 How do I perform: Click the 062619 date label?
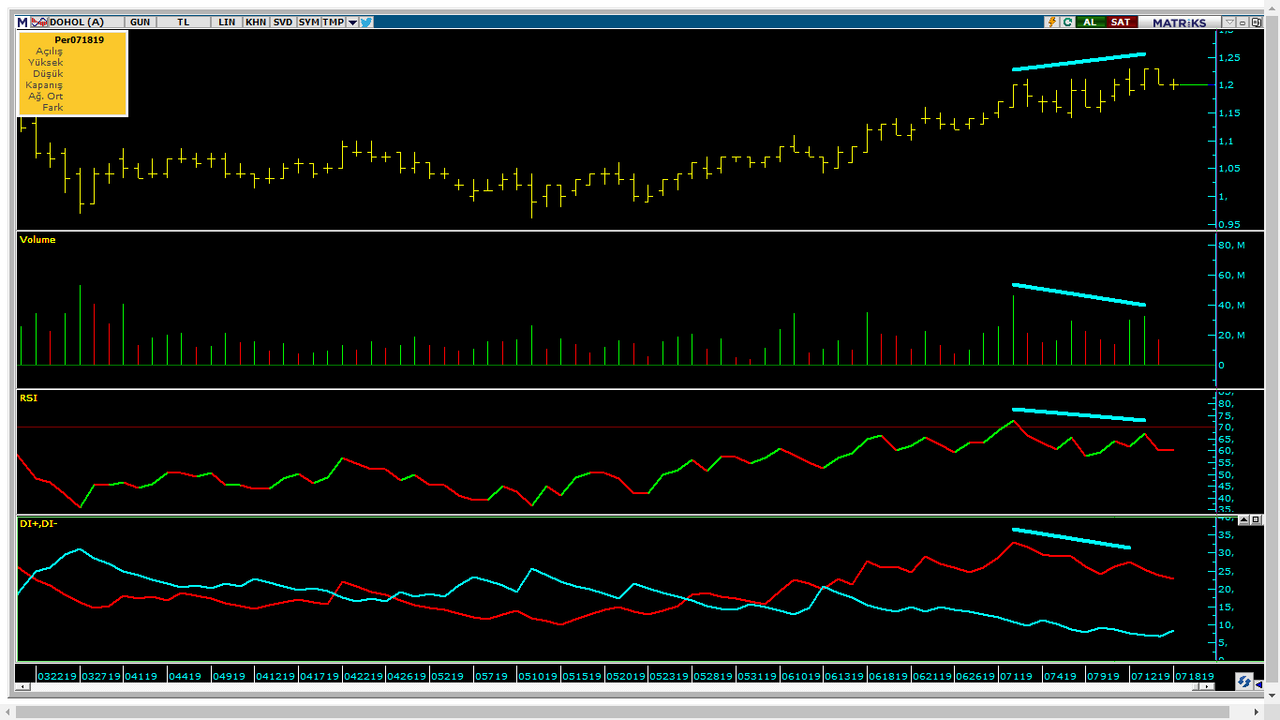click(x=975, y=676)
